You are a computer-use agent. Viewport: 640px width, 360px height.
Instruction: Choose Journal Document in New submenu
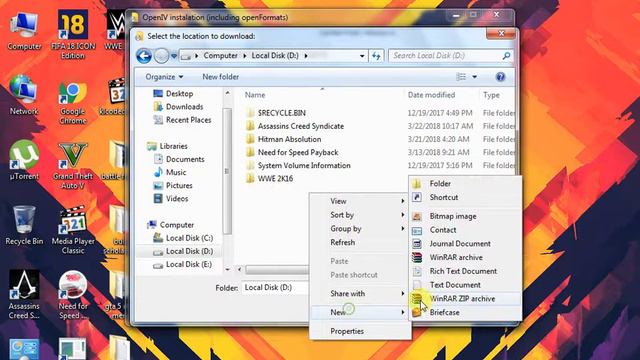465,244
